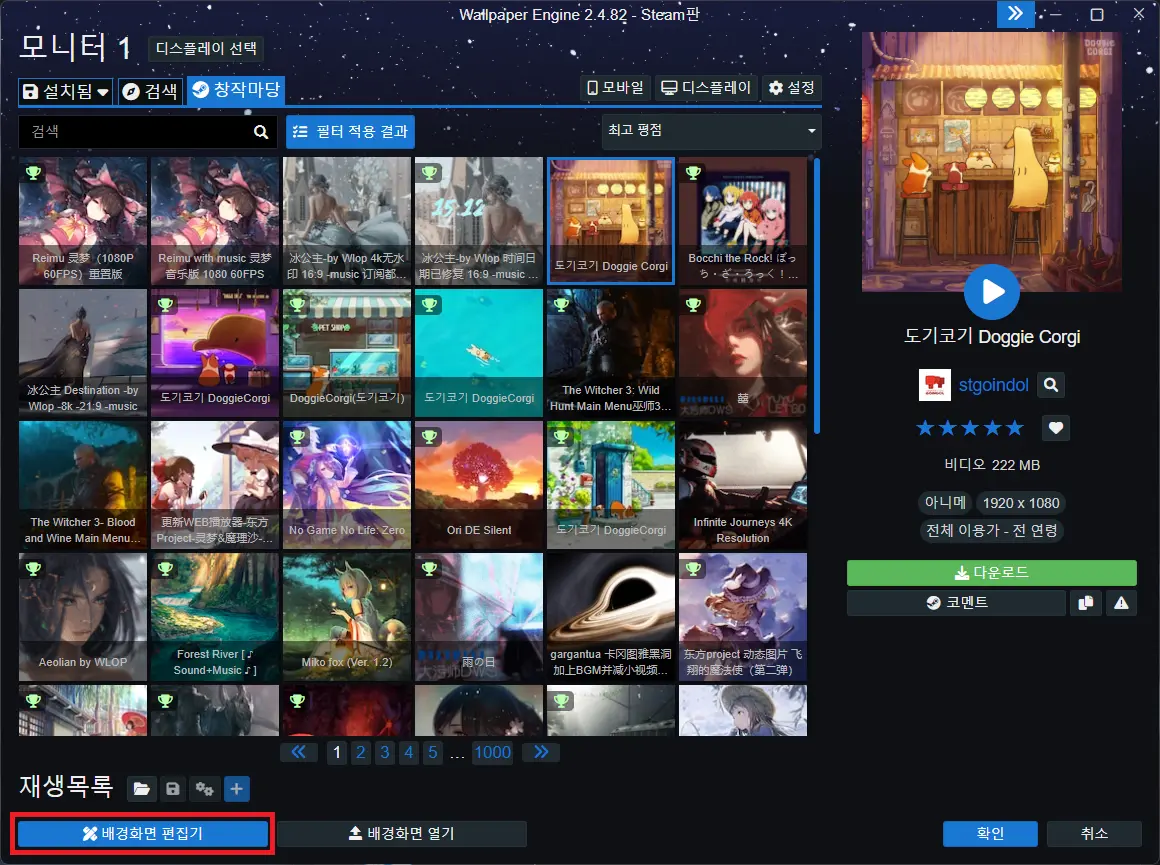
Task: Click the 배경화면 열기 open wallpaper button
Action: pyautogui.click(x=402, y=834)
